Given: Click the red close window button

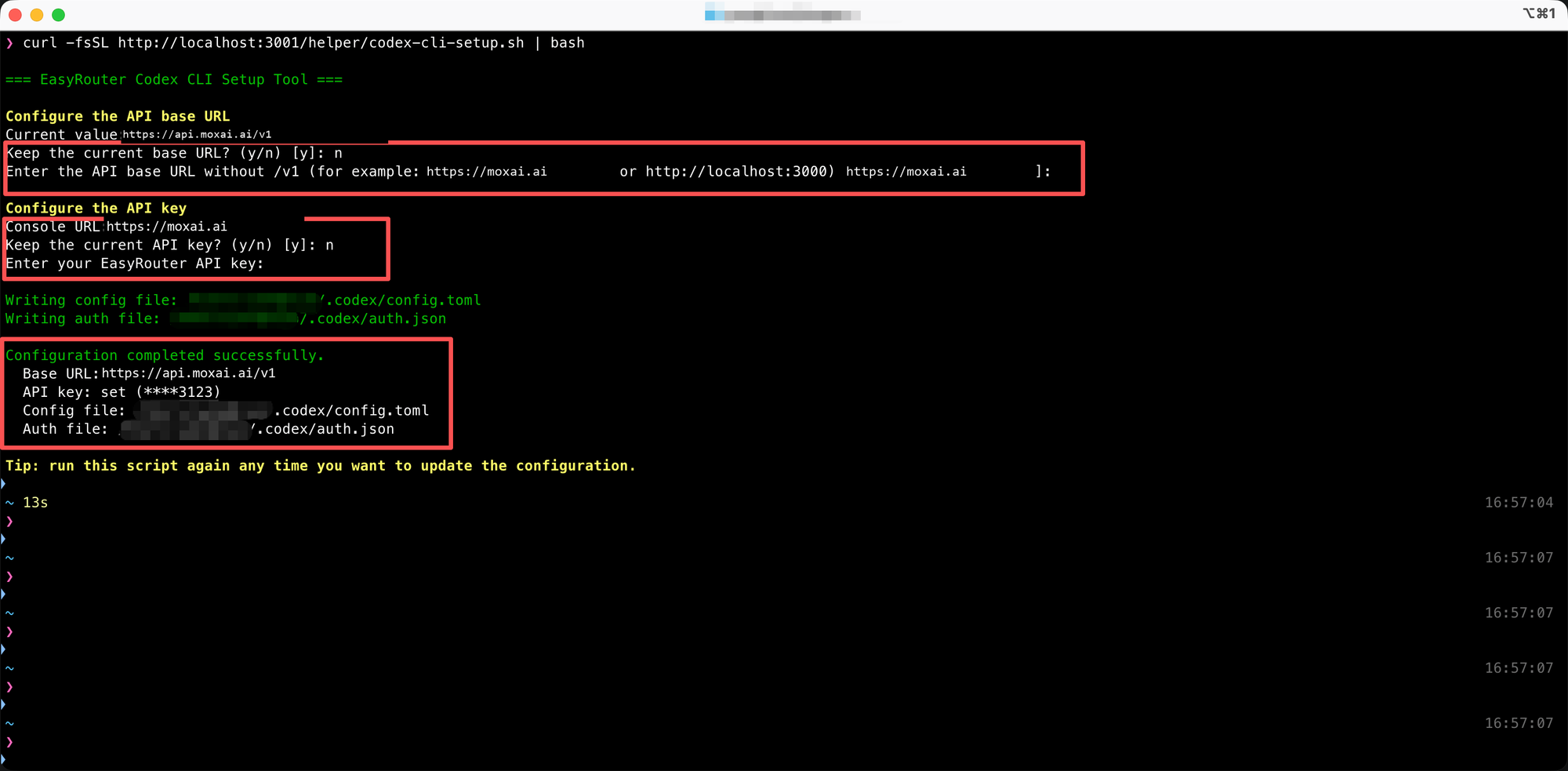Looking at the screenshot, I should 15,15.
